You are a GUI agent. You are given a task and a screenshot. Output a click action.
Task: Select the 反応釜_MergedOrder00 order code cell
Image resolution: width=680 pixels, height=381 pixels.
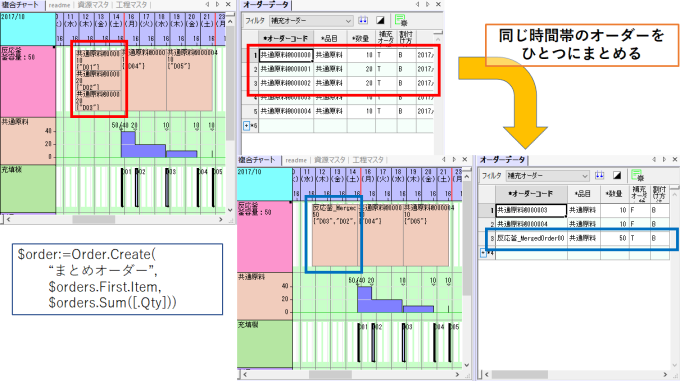tap(531, 238)
